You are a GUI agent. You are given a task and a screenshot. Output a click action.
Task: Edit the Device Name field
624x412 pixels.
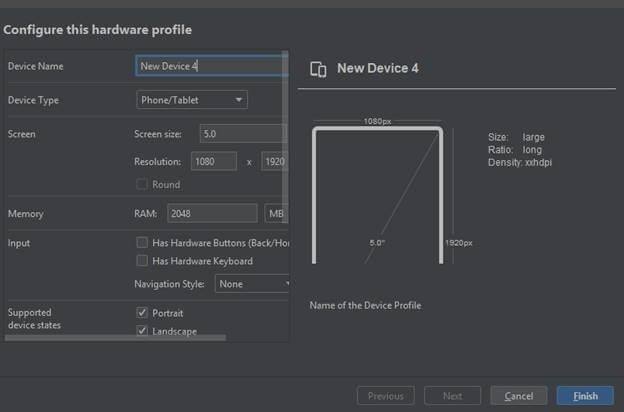211,66
